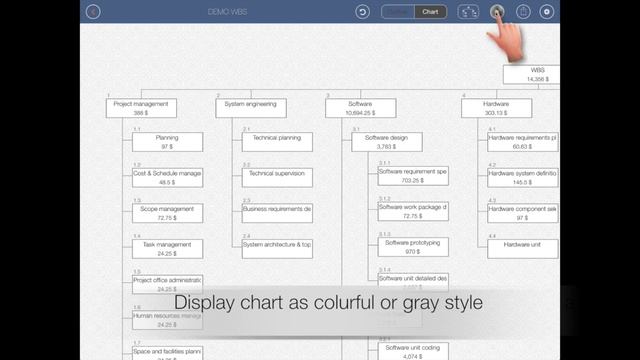Open the chart layout structure icon
Image resolution: width=640 pixels, height=360 pixels.
(x=468, y=12)
